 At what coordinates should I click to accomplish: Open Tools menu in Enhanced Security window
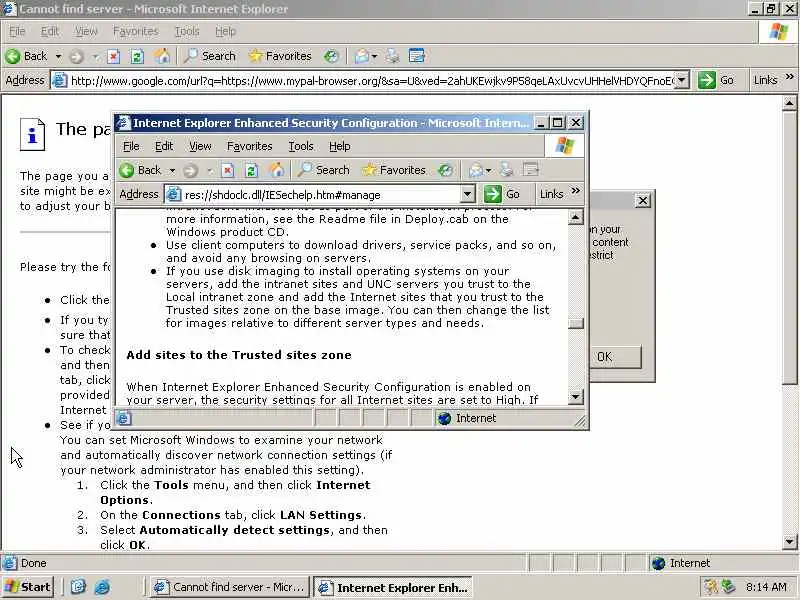tap(301, 146)
